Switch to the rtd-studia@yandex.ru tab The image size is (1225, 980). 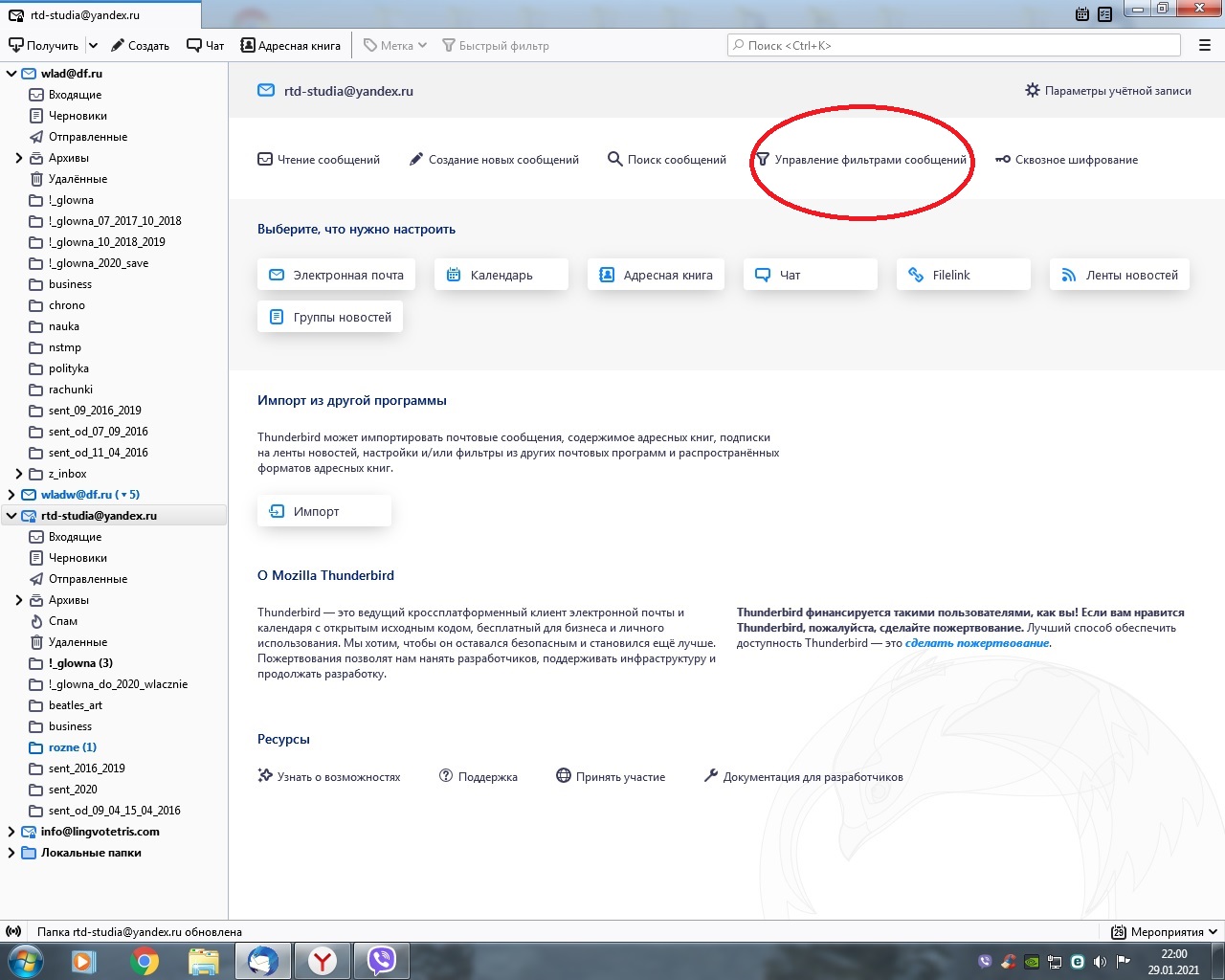pyautogui.click(x=100, y=15)
